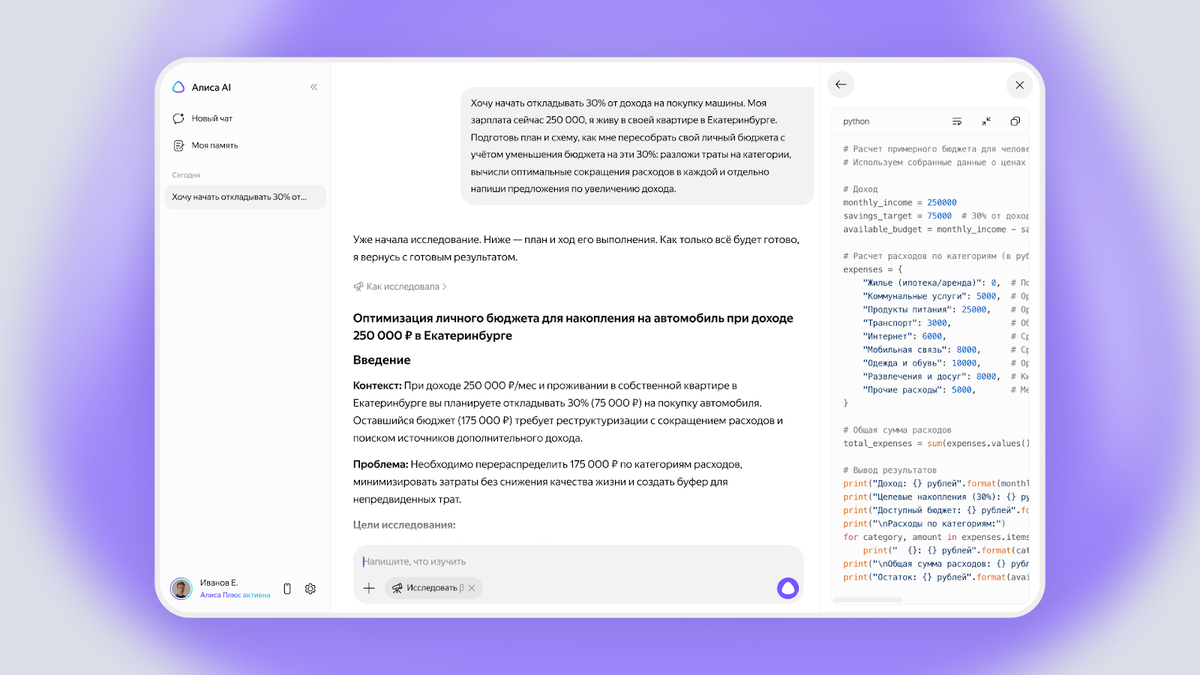This screenshot has height=675, width=1200.
Task: Click the 'python' language label
Action: click(x=856, y=122)
